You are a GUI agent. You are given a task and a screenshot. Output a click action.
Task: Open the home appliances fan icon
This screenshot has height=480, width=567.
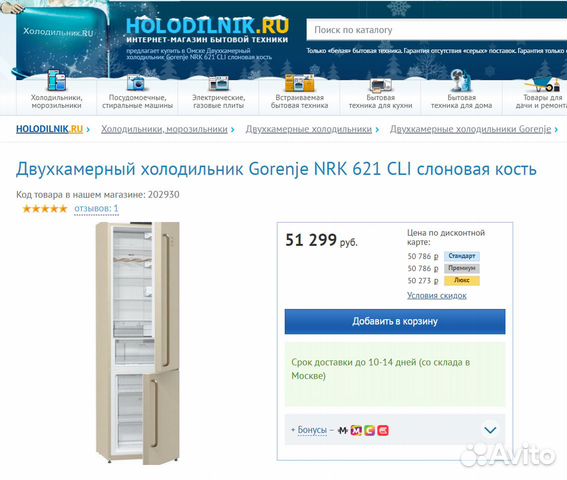point(461,80)
